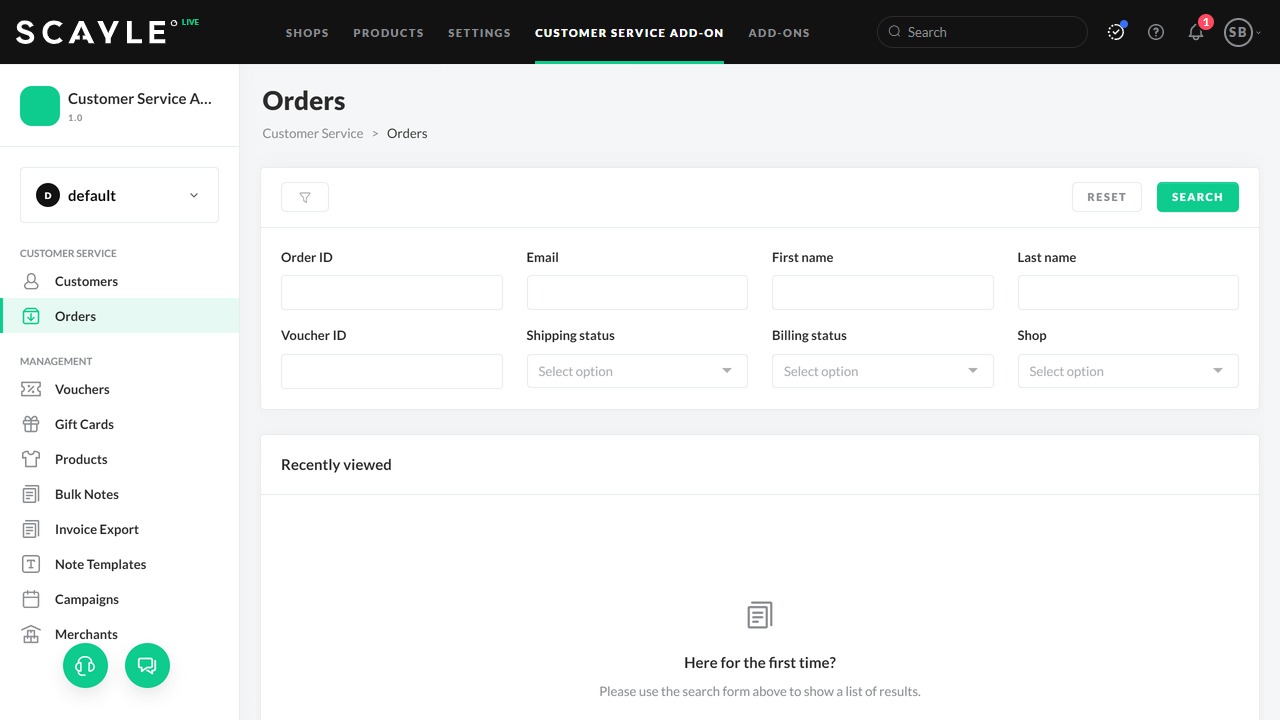
Task: Open Vouchers in the sidebar
Action: (82, 389)
